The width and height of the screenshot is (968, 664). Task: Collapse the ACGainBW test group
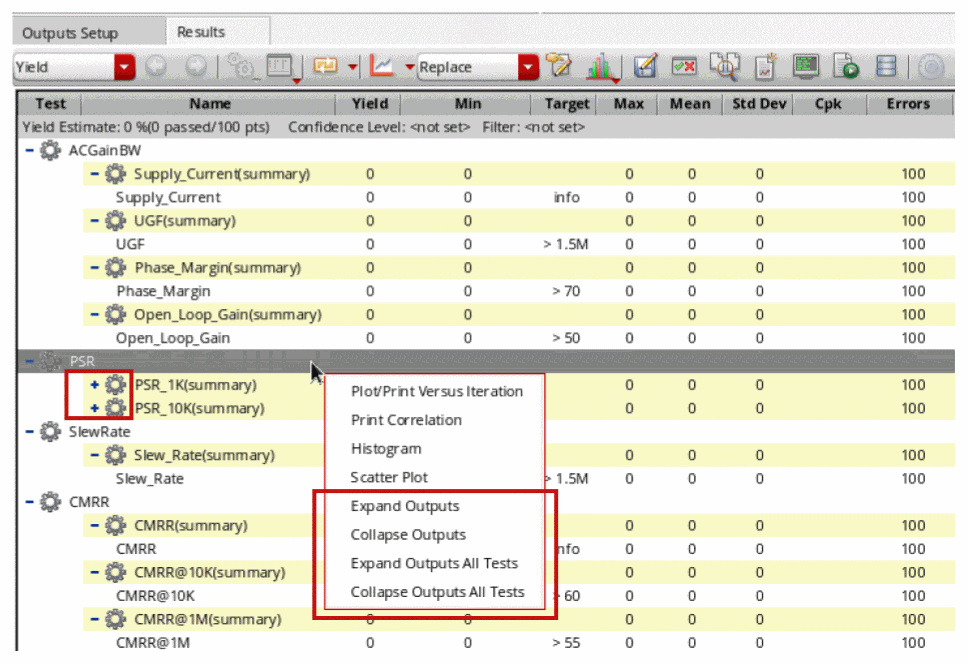(x=30, y=150)
